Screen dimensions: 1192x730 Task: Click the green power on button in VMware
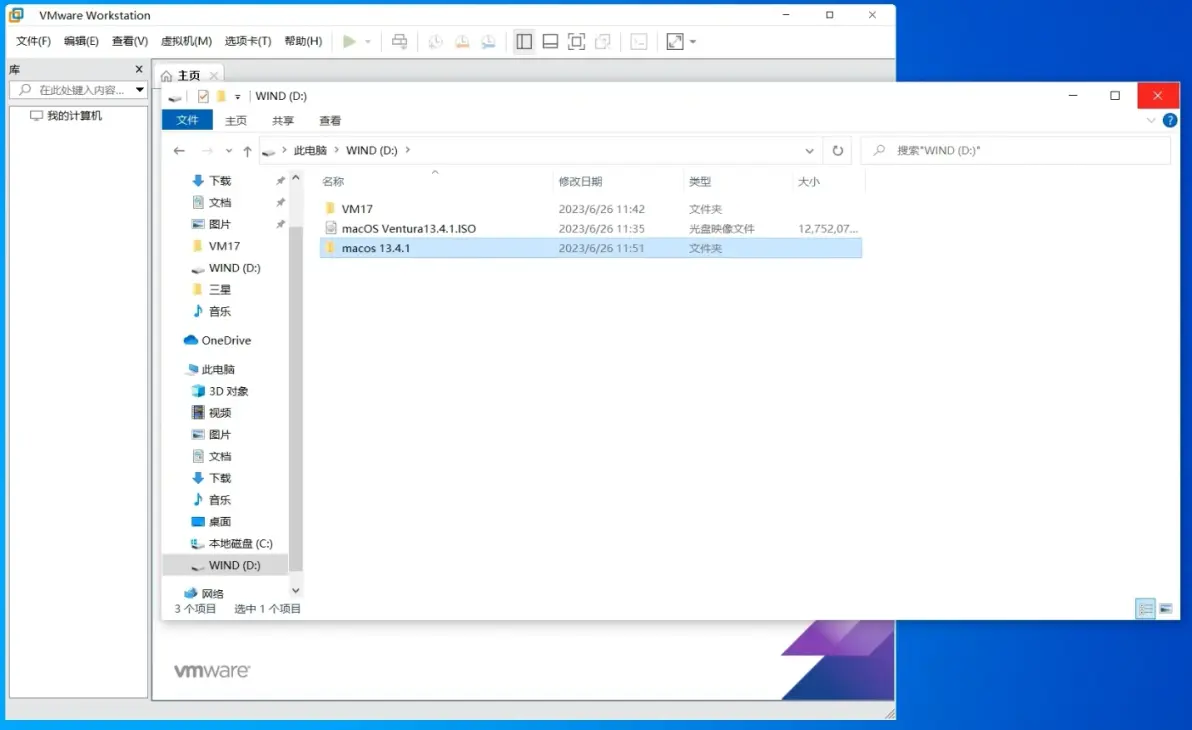349,42
